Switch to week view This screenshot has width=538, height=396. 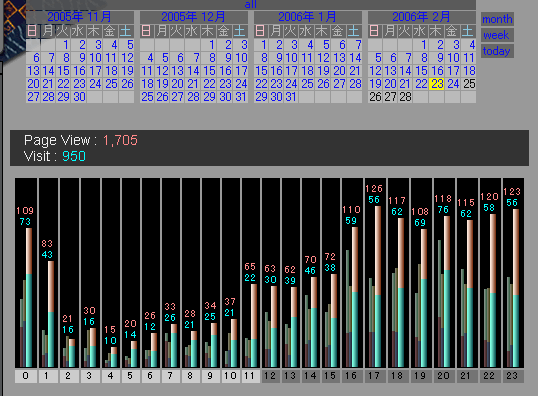click(496, 35)
